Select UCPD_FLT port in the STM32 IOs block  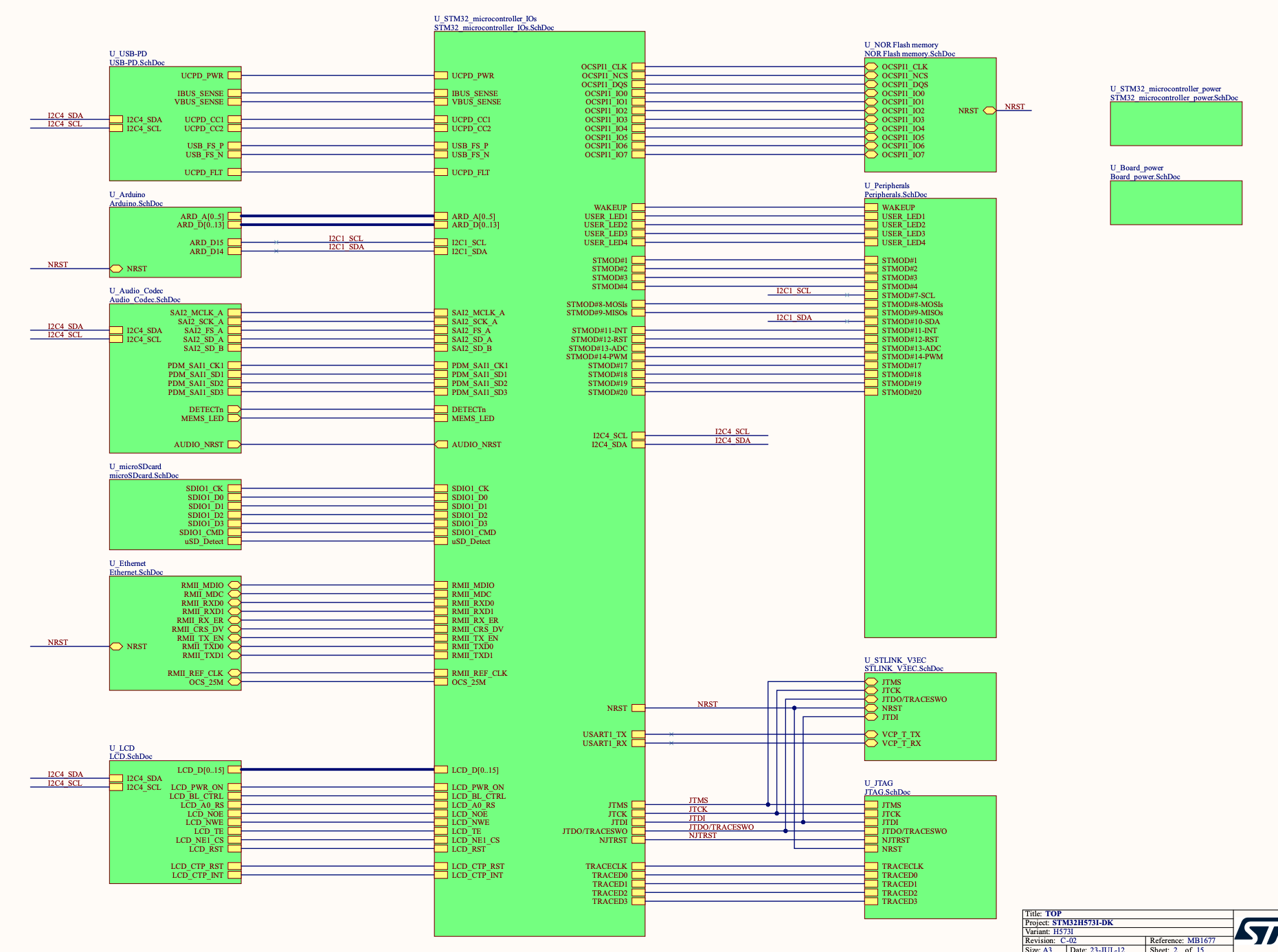(441, 172)
